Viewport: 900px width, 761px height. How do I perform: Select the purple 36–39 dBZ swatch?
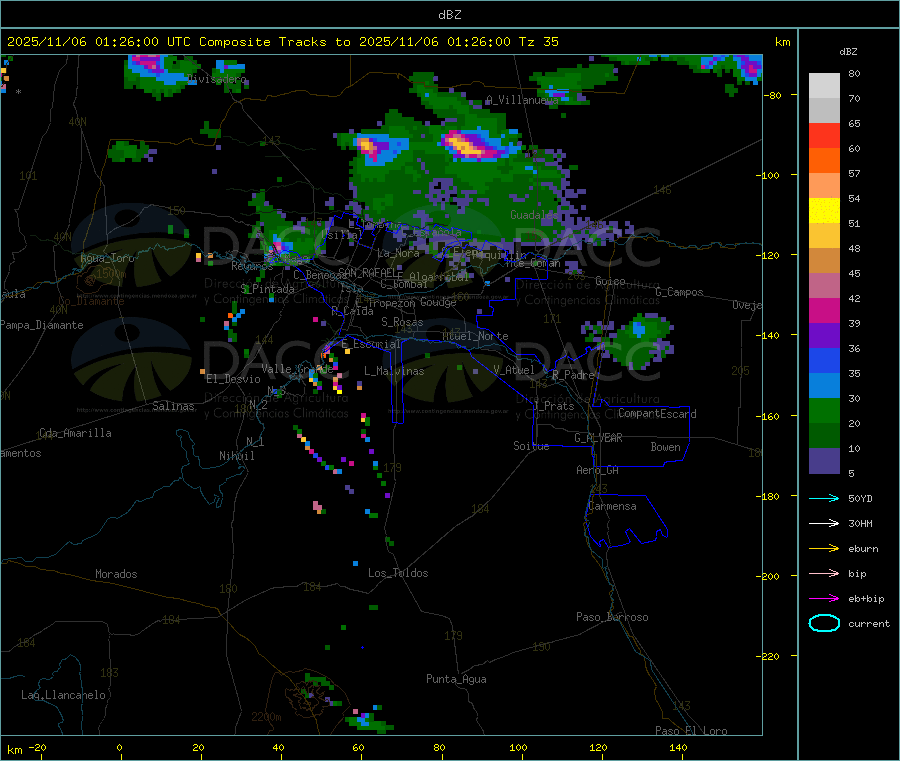tap(824, 336)
